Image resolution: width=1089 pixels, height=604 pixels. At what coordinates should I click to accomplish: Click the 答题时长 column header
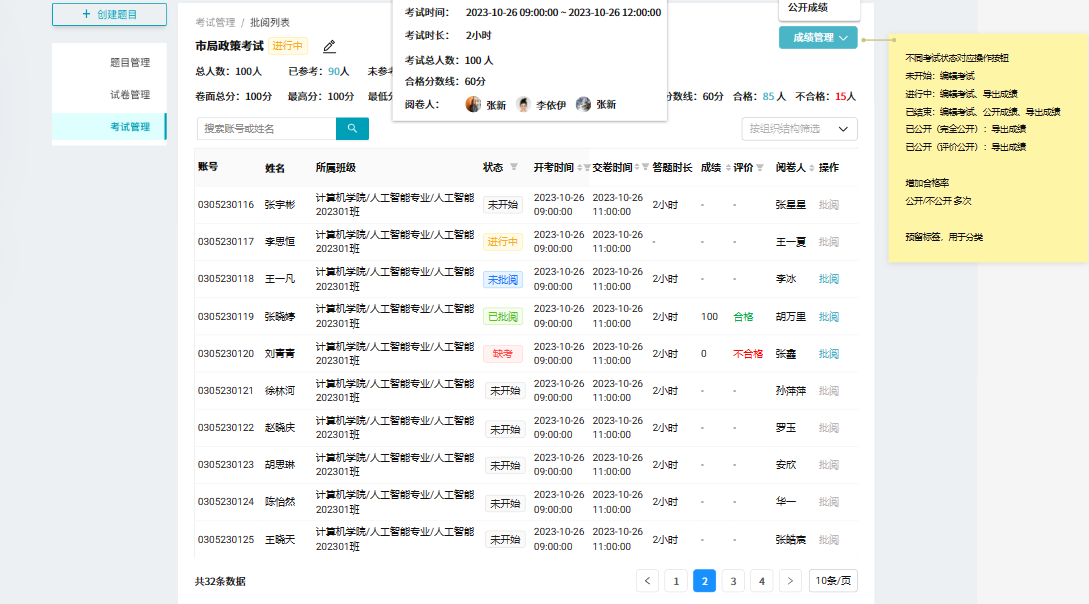pyautogui.click(x=672, y=168)
